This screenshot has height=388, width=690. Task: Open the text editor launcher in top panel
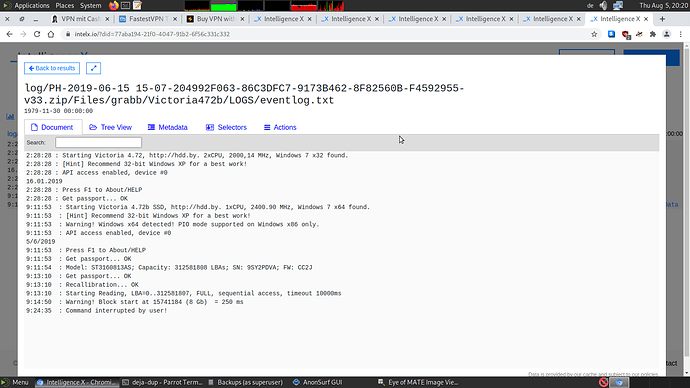[x=137, y=5]
